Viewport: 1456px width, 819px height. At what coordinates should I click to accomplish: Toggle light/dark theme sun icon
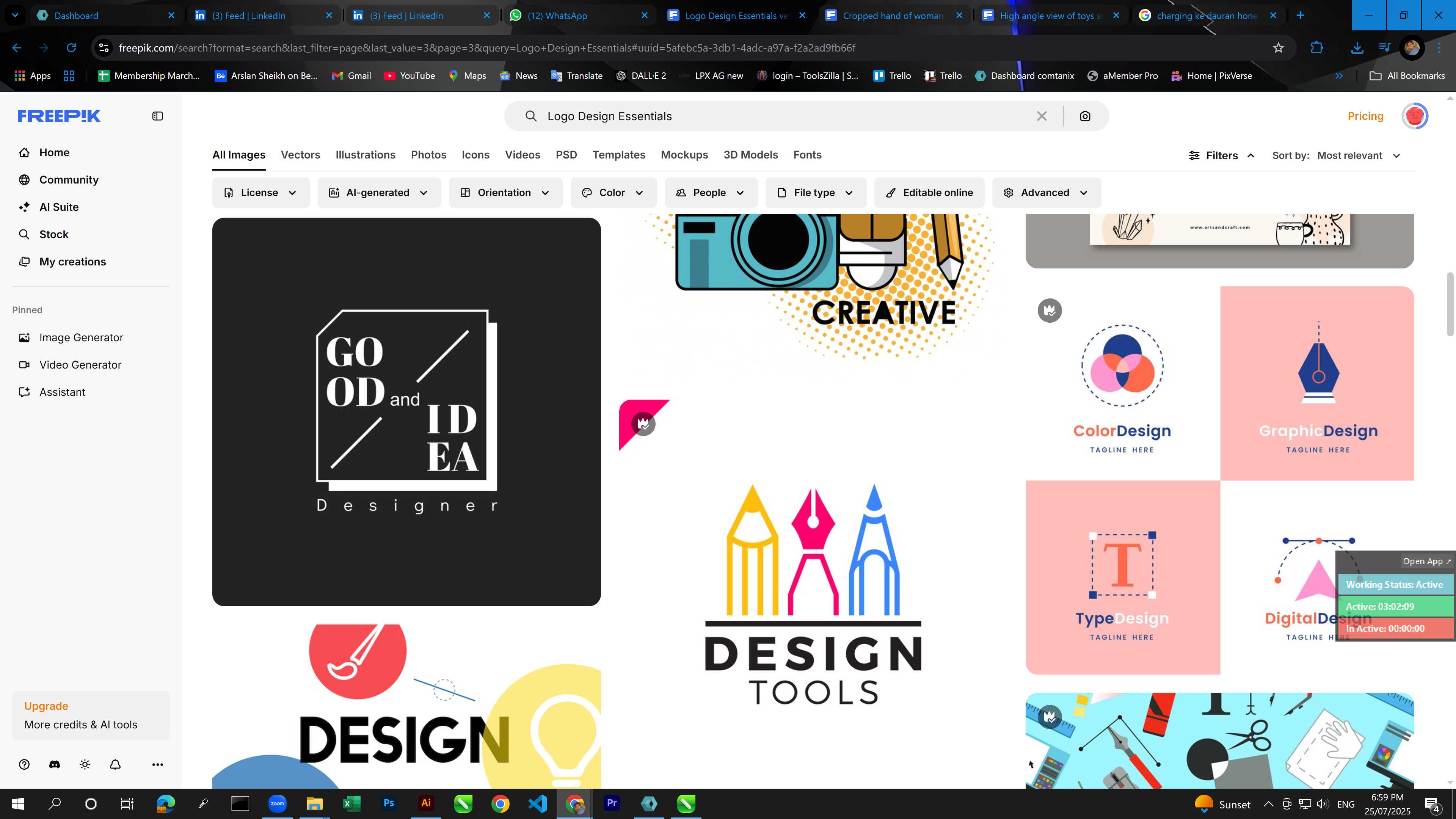pos(85,764)
